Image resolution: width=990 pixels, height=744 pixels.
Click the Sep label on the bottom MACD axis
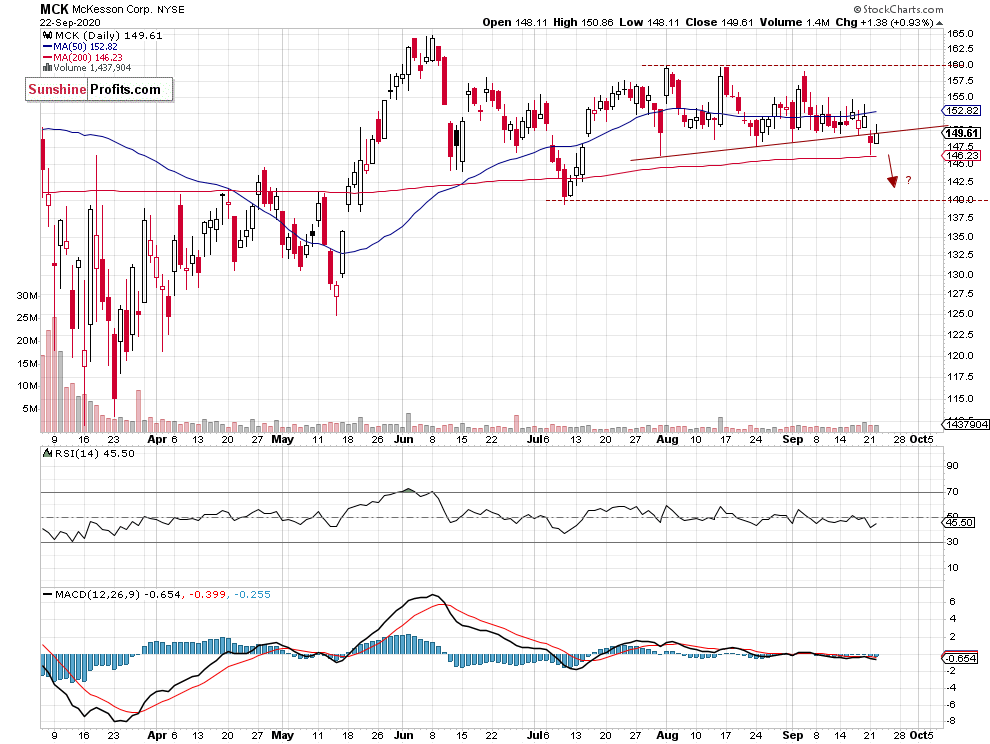point(793,735)
